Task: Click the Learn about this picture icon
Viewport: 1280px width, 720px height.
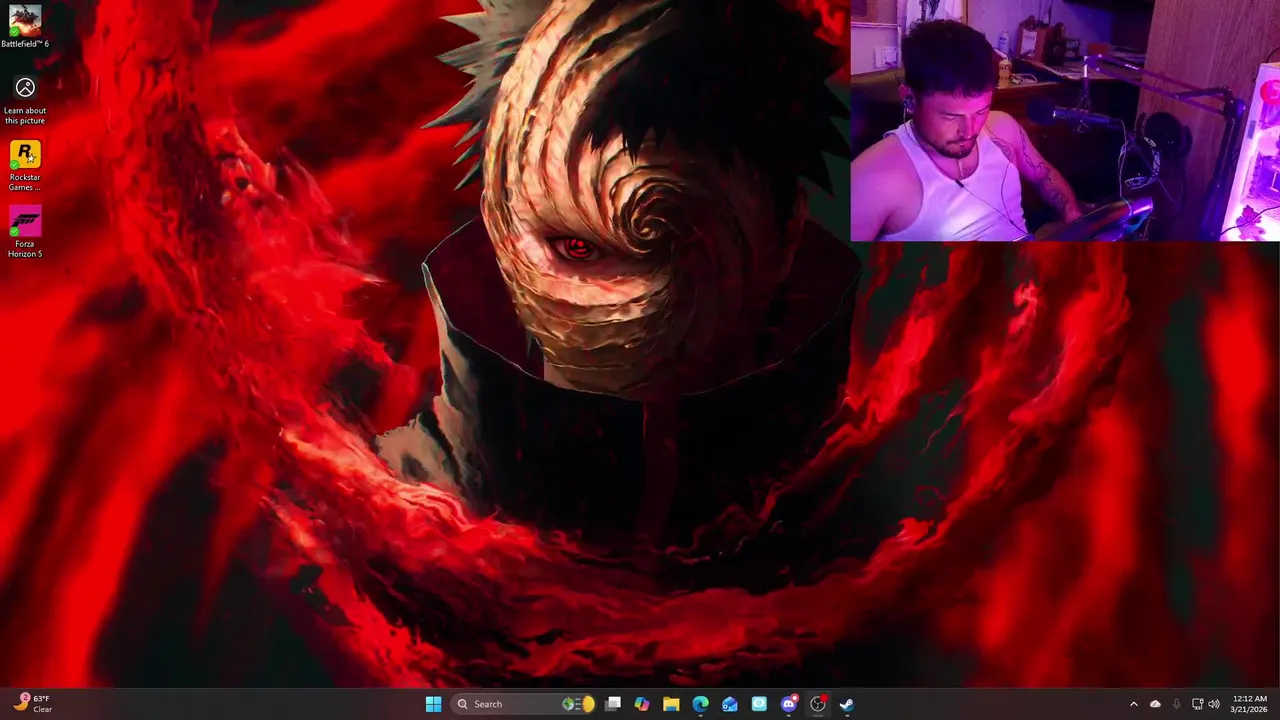Action: click(x=25, y=100)
